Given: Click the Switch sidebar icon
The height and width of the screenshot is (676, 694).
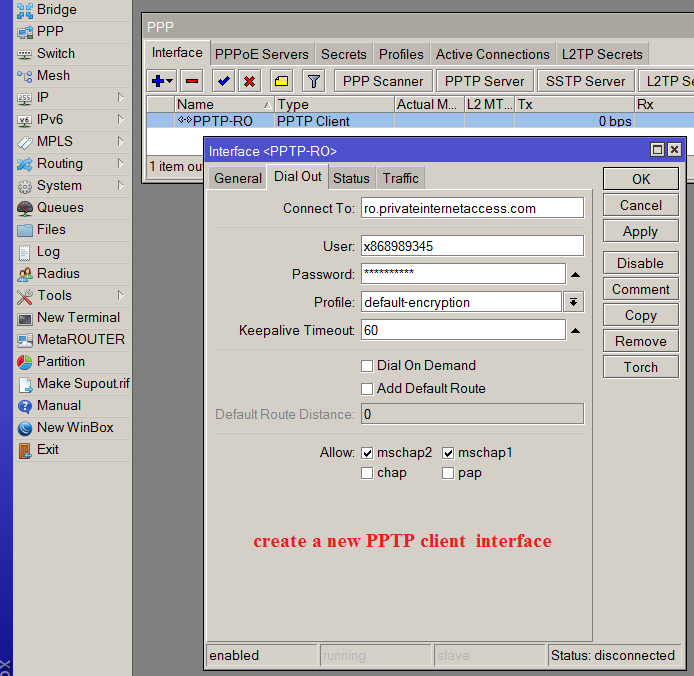Looking at the screenshot, I should [x=25, y=54].
